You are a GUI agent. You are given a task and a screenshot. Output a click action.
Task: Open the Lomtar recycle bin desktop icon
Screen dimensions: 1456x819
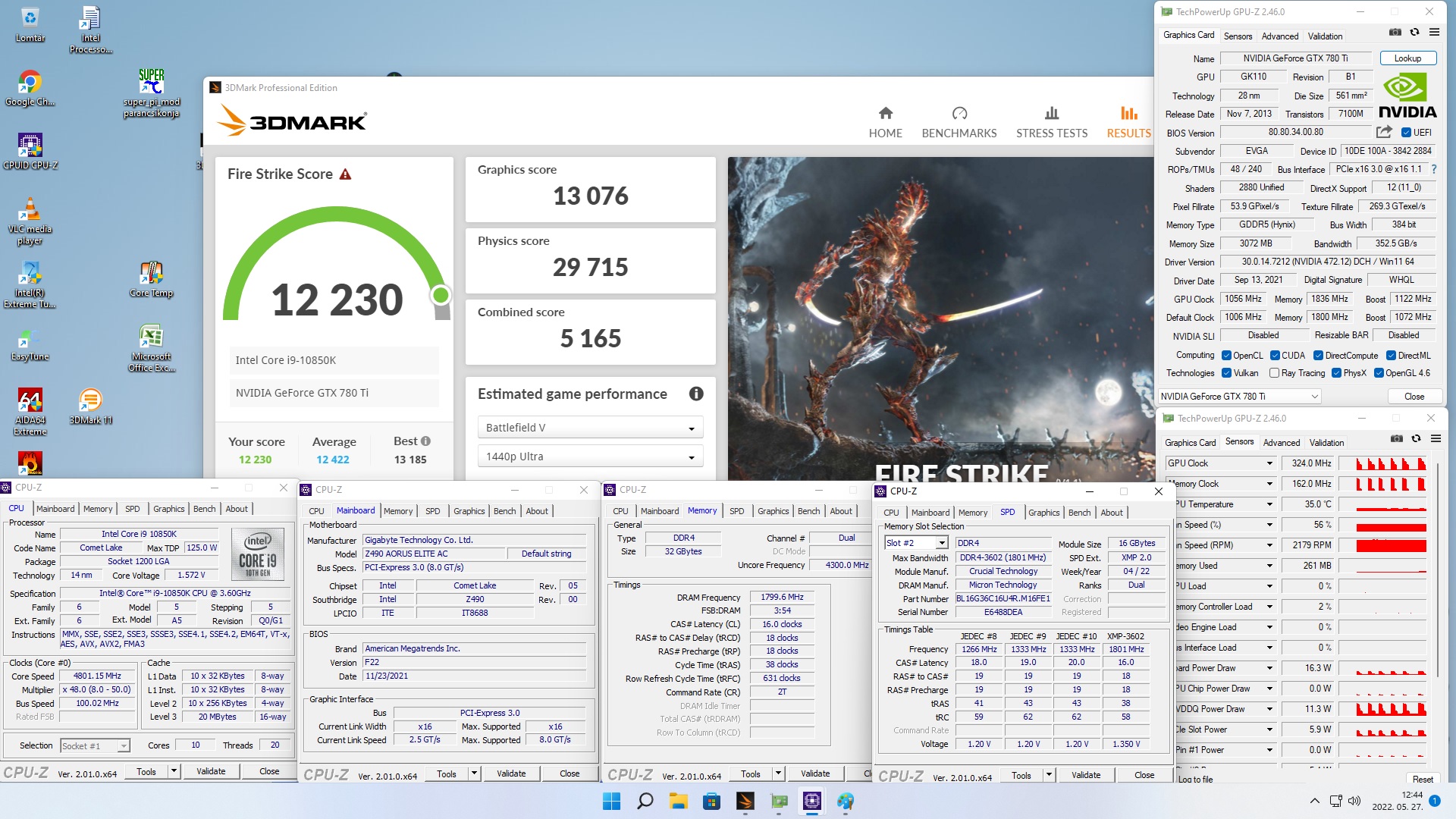tap(30, 24)
